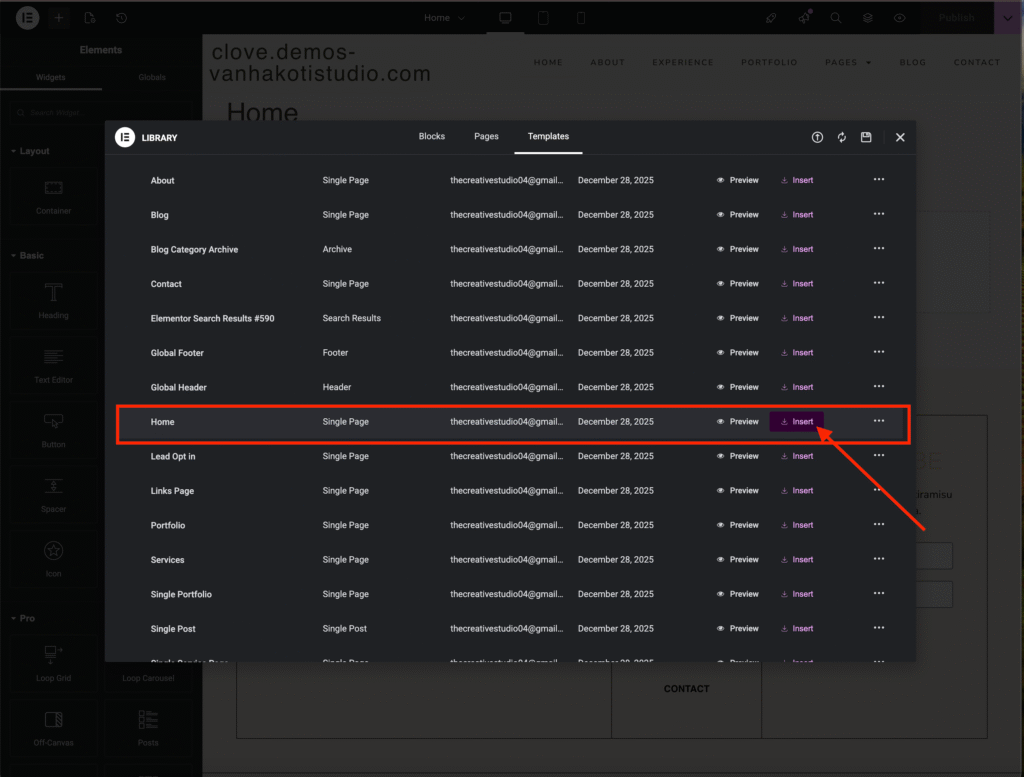Click the eye preview icon in top bar
Image resolution: width=1024 pixels, height=777 pixels.
(x=900, y=18)
